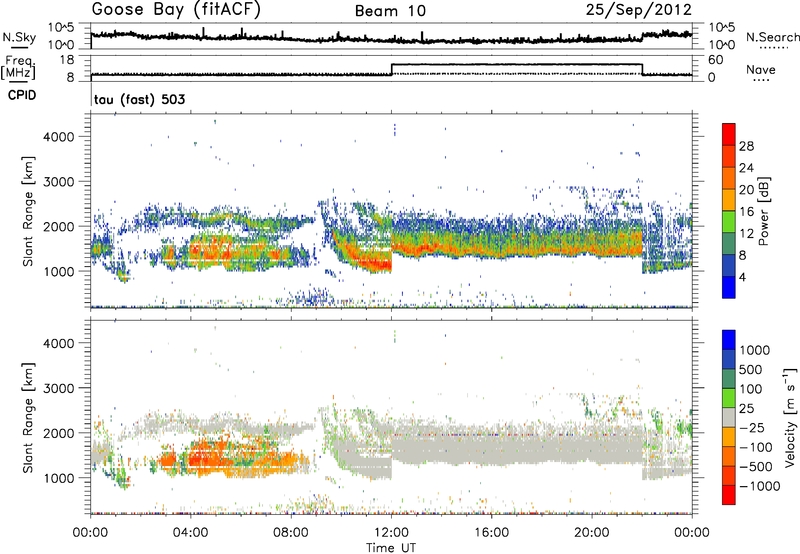Pick the blue bottom segment of Power color bar
This screenshot has width=800, height=554.
tap(729, 287)
